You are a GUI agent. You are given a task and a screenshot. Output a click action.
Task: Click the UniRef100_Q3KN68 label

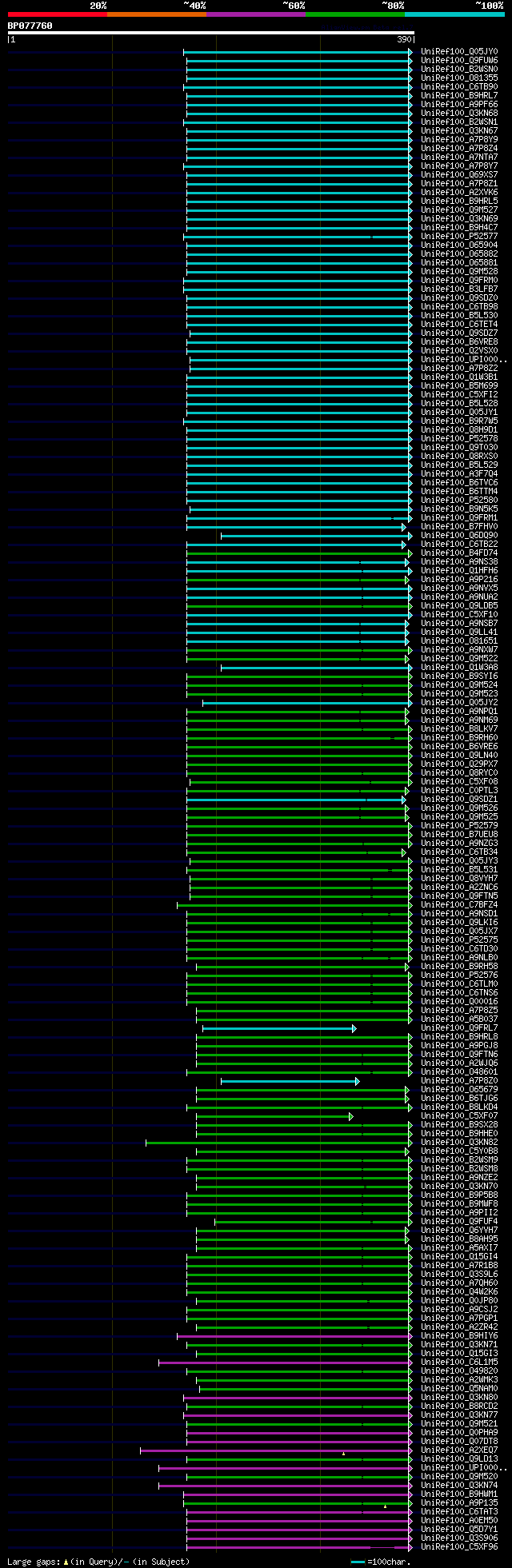(459, 114)
